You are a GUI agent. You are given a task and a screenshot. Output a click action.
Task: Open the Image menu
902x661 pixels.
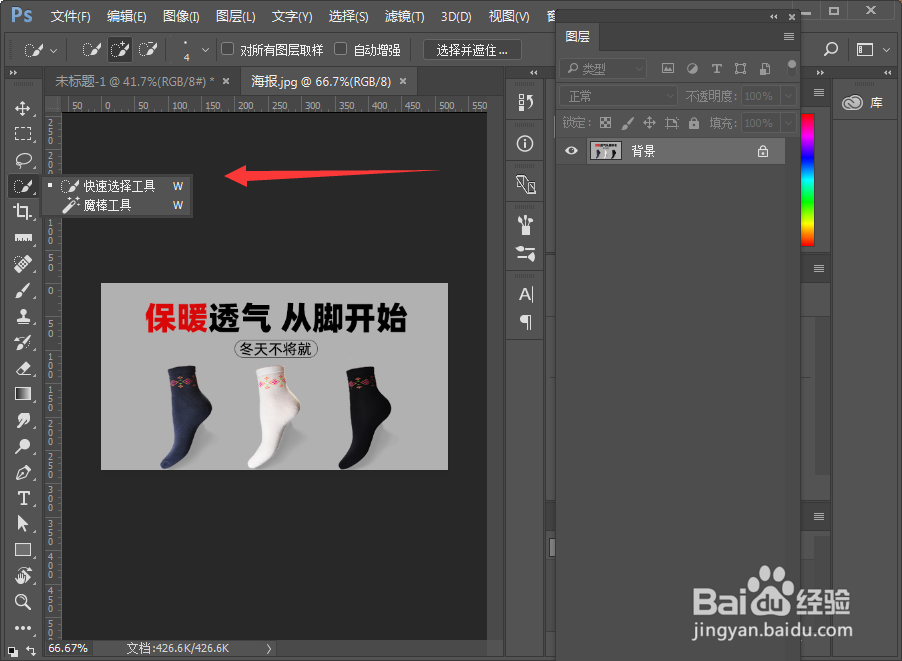point(181,16)
